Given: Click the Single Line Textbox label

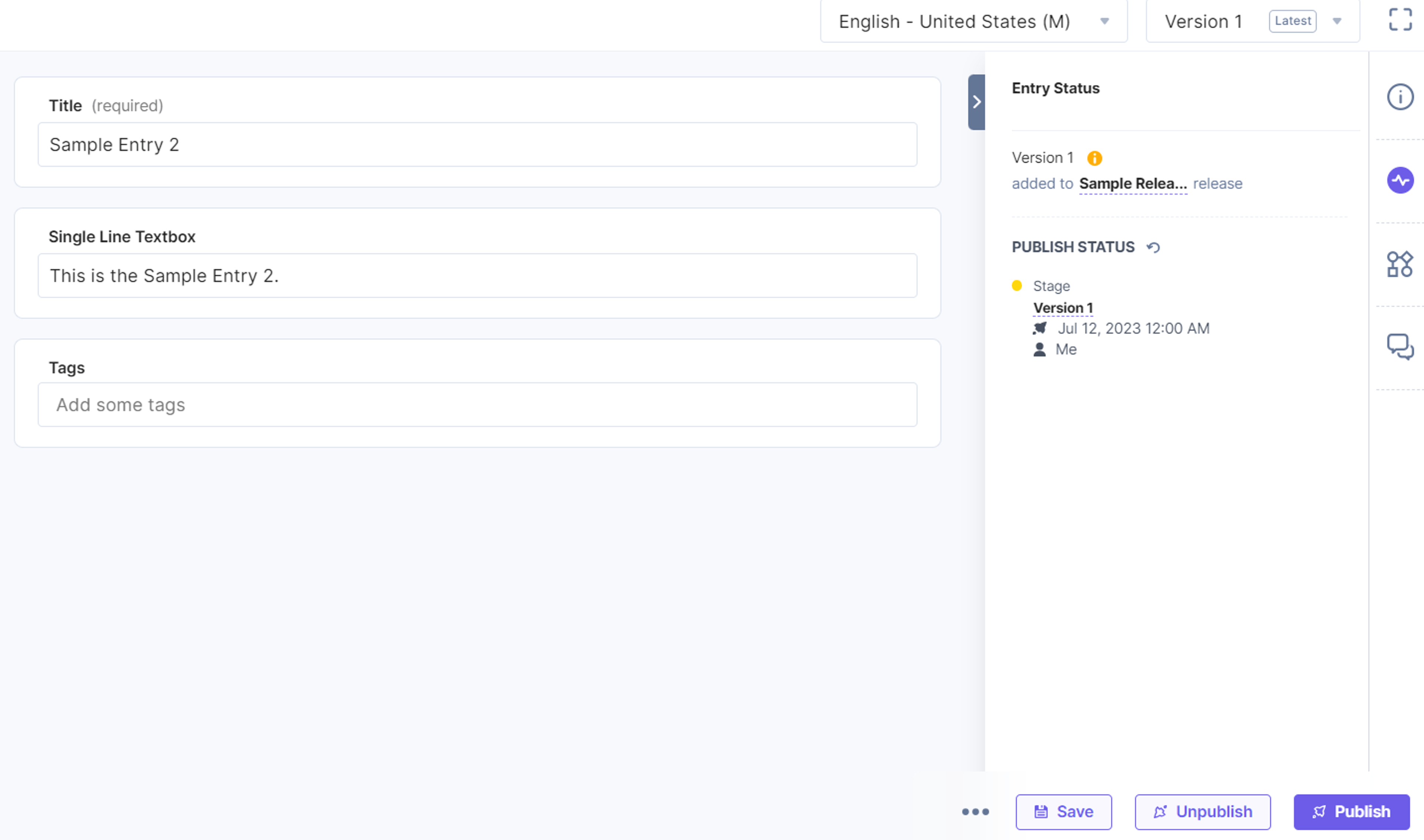Looking at the screenshot, I should tap(122, 237).
